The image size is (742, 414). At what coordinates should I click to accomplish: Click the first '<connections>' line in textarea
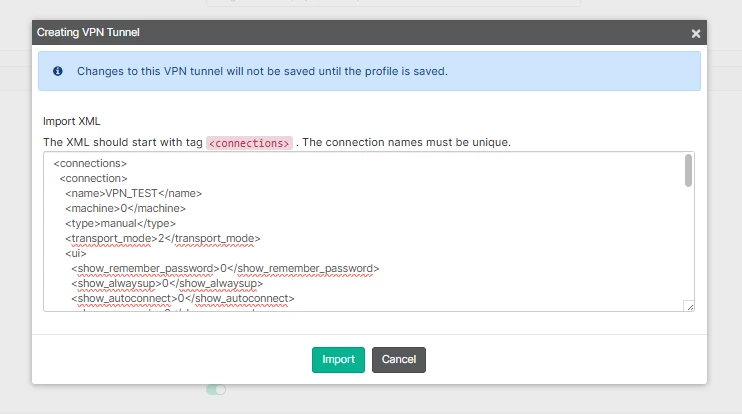pos(90,163)
